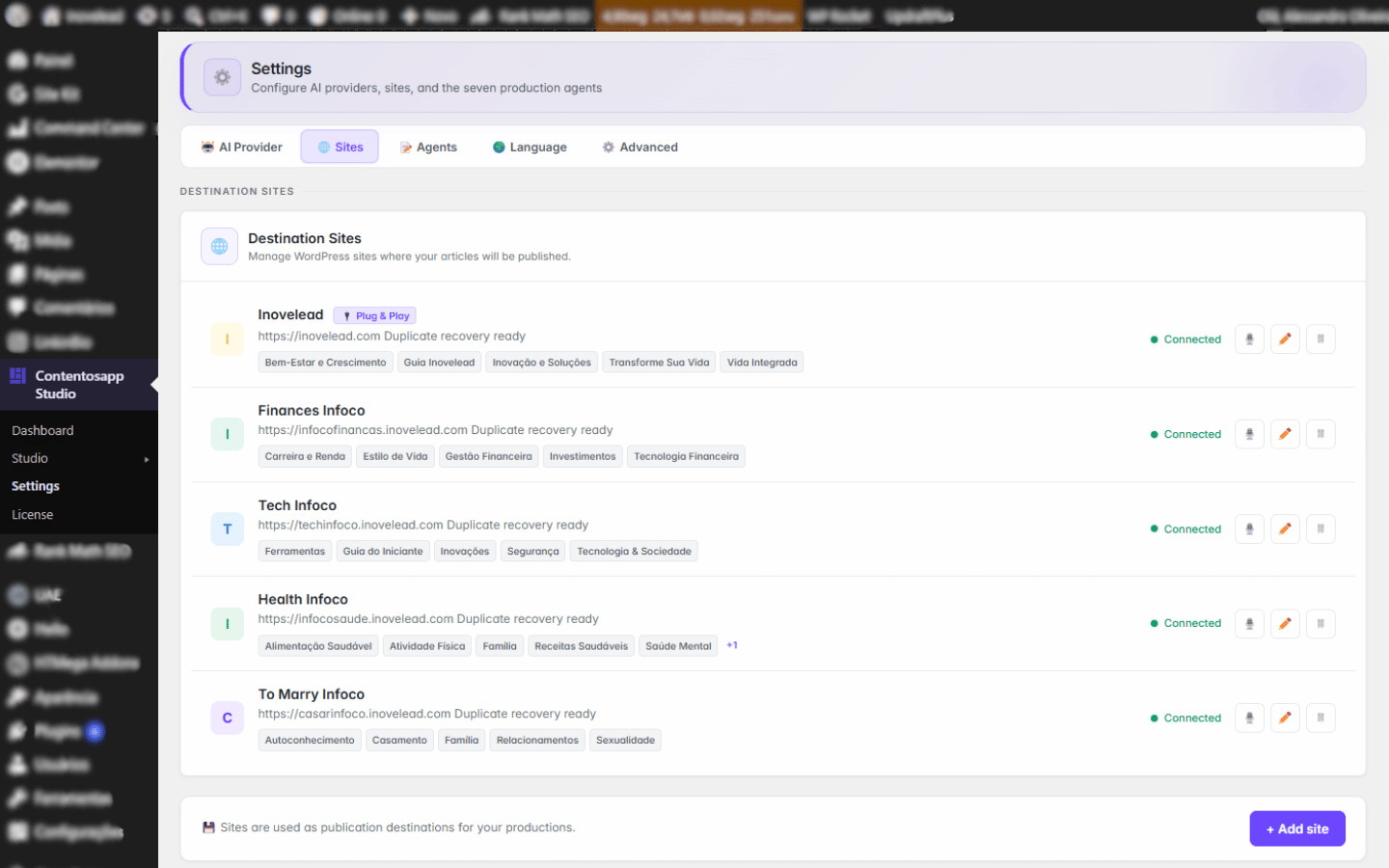Click the Gestão Financeira tag

click(x=488, y=456)
